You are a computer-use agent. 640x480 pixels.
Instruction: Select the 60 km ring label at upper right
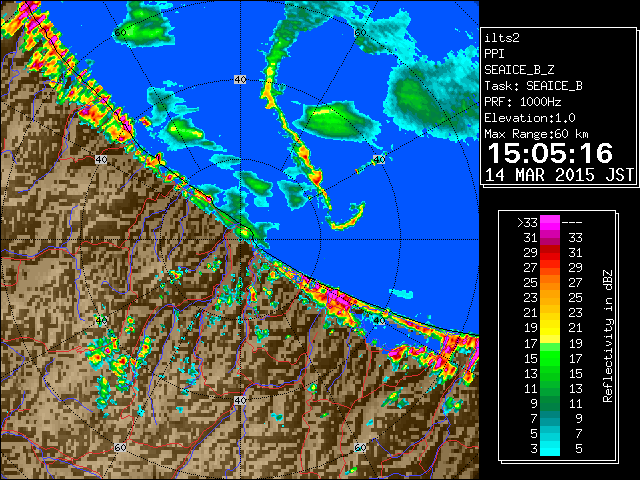click(x=360, y=33)
